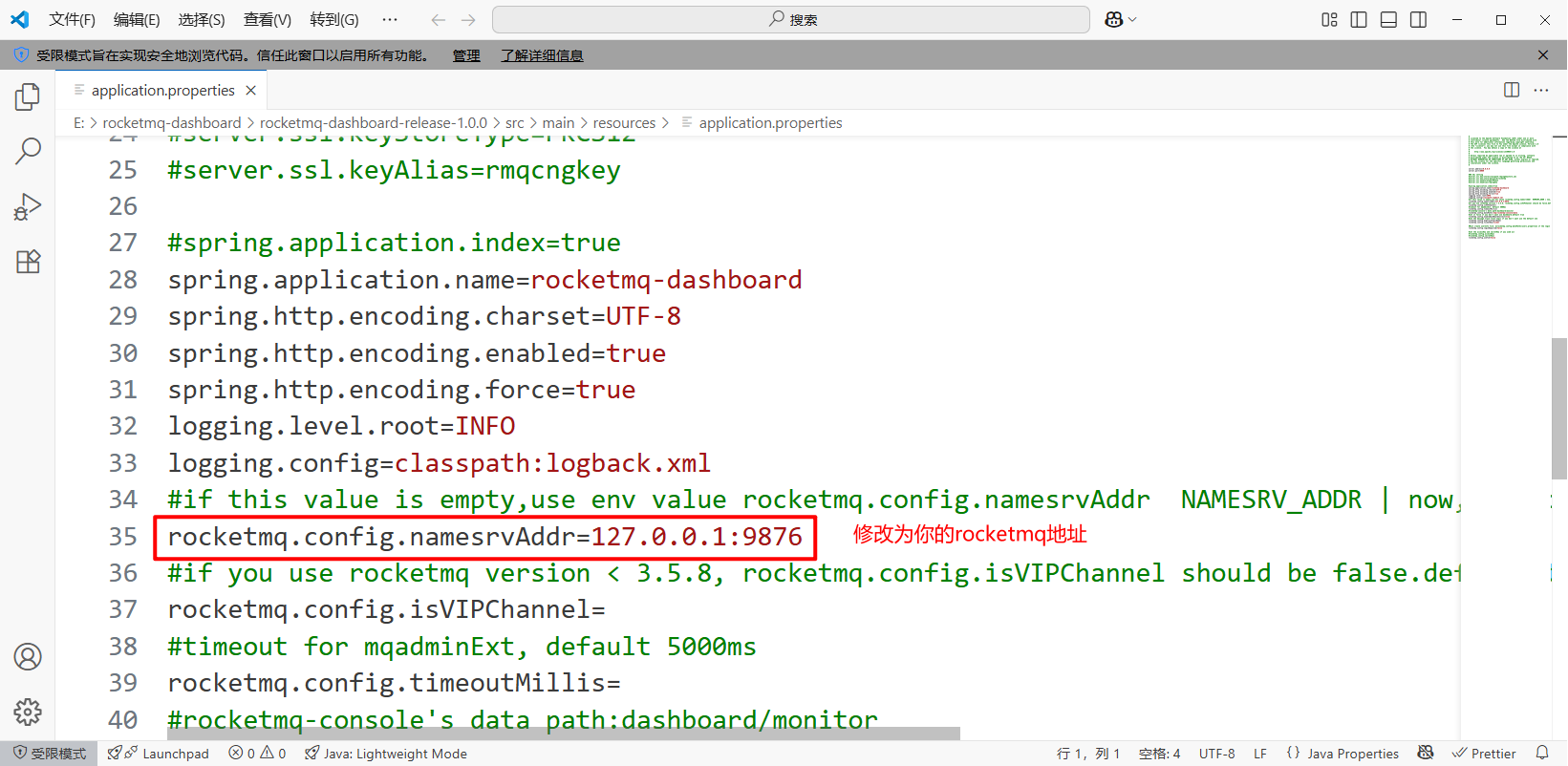This screenshot has width=1568, height=766.
Task: Click the 管理 link in banner
Action: pos(466,55)
